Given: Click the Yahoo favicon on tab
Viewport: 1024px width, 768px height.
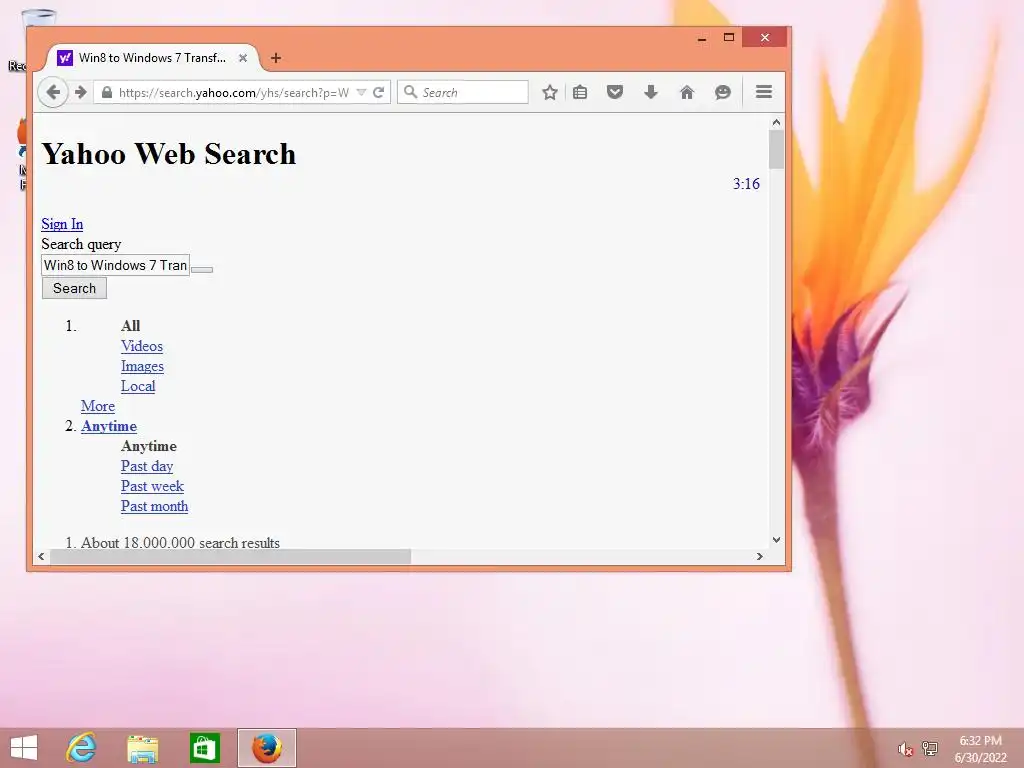Looking at the screenshot, I should (x=65, y=58).
